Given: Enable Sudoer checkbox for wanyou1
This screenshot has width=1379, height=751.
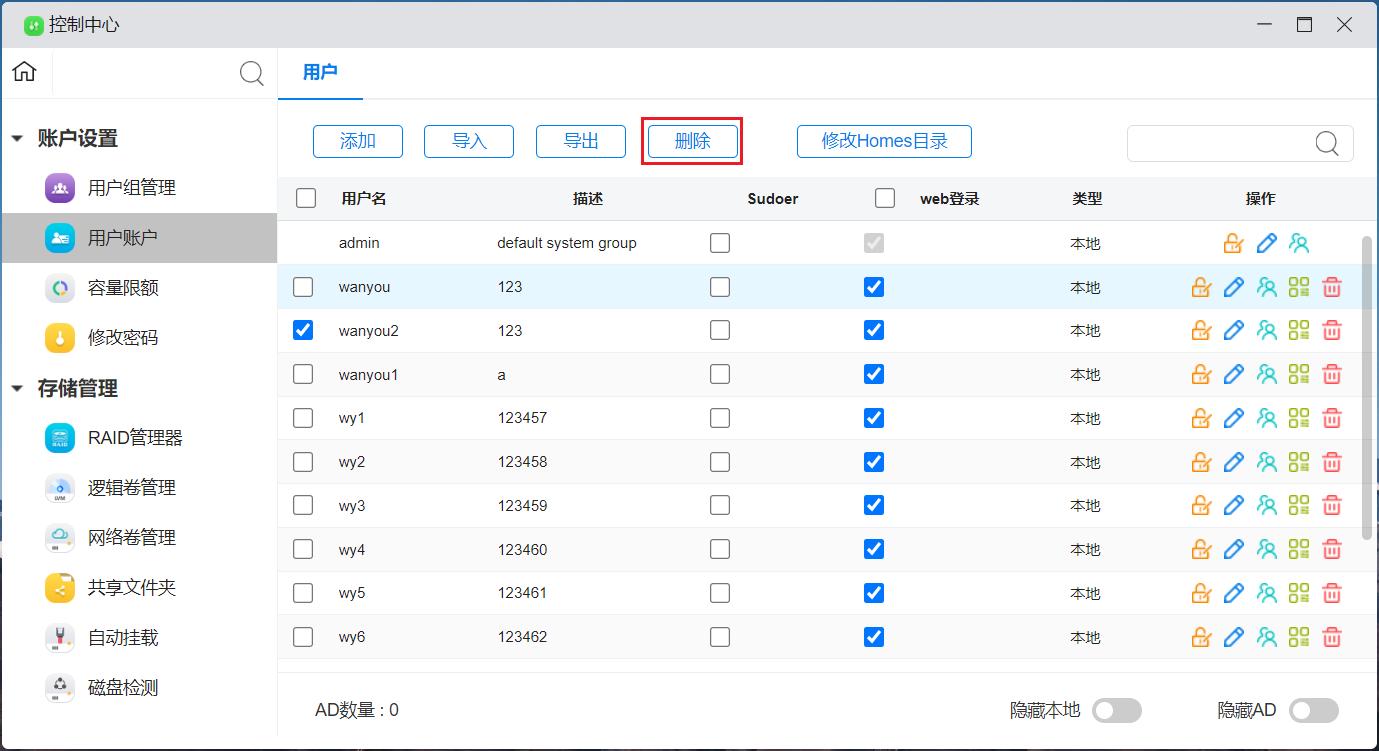Looking at the screenshot, I should coord(720,375).
